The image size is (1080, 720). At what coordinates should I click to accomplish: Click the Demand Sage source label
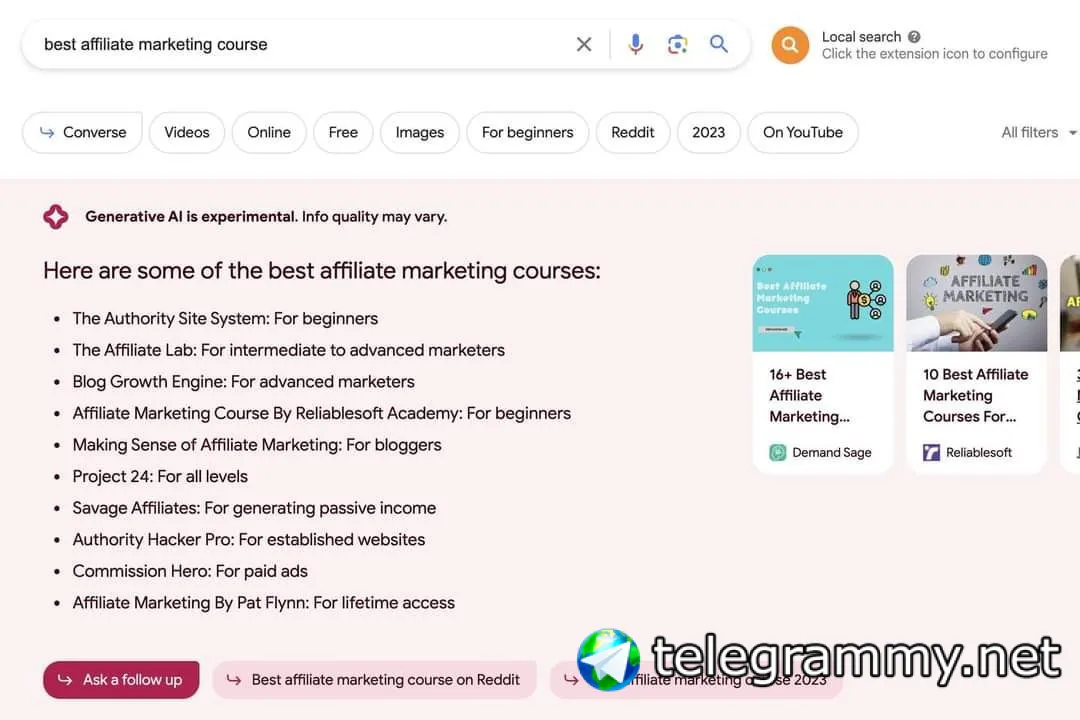tap(831, 453)
